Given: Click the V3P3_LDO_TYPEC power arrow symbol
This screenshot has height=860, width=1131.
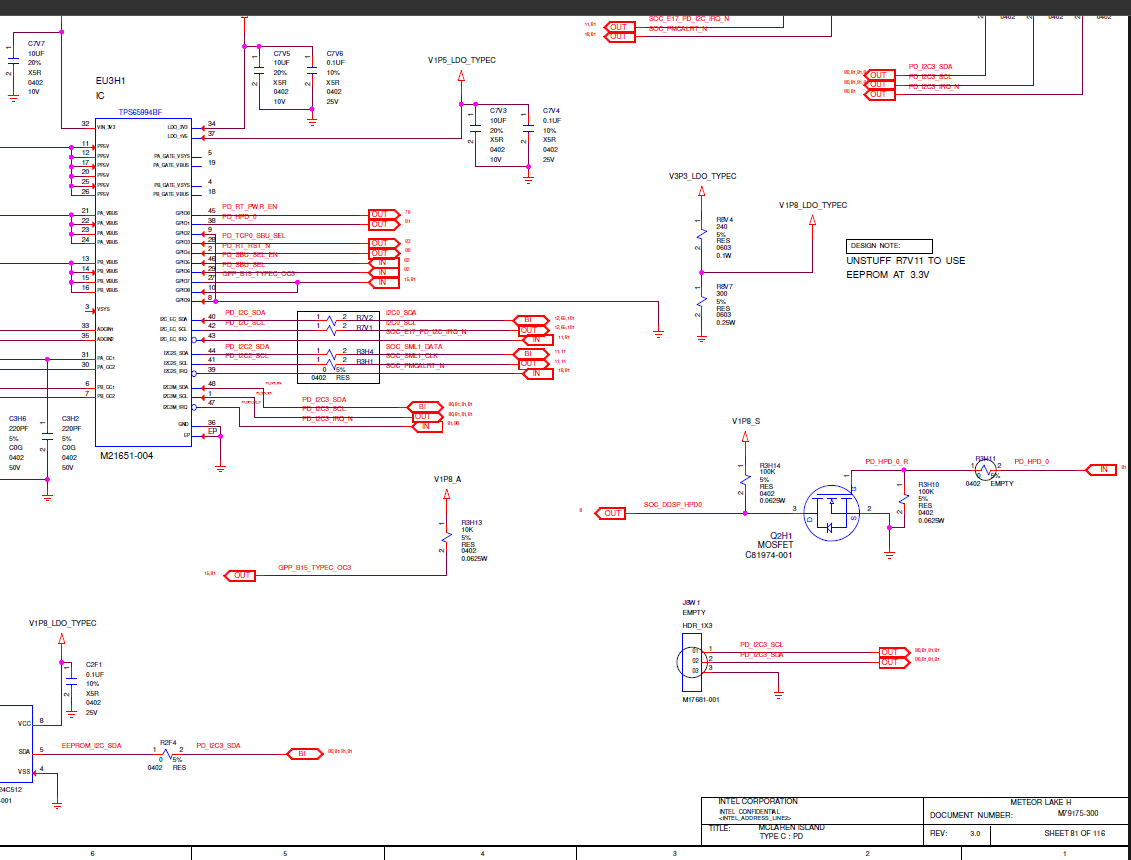Looking at the screenshot, I should tap(701, 191).
